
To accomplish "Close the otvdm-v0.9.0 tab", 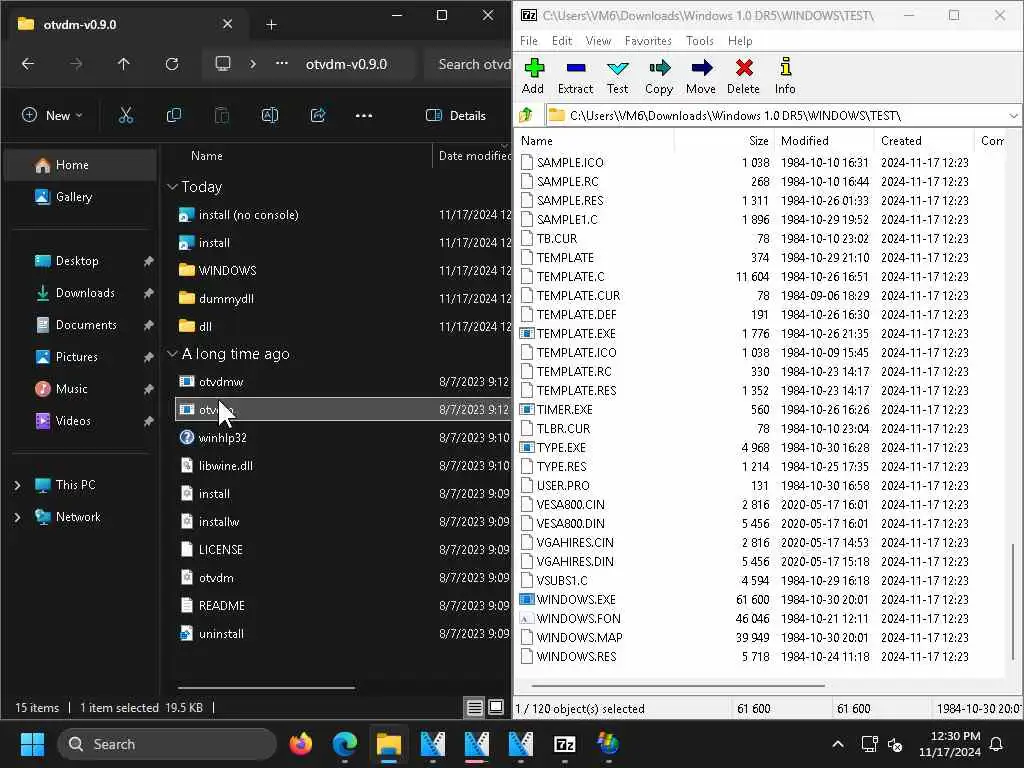I will tap(227, 24).
